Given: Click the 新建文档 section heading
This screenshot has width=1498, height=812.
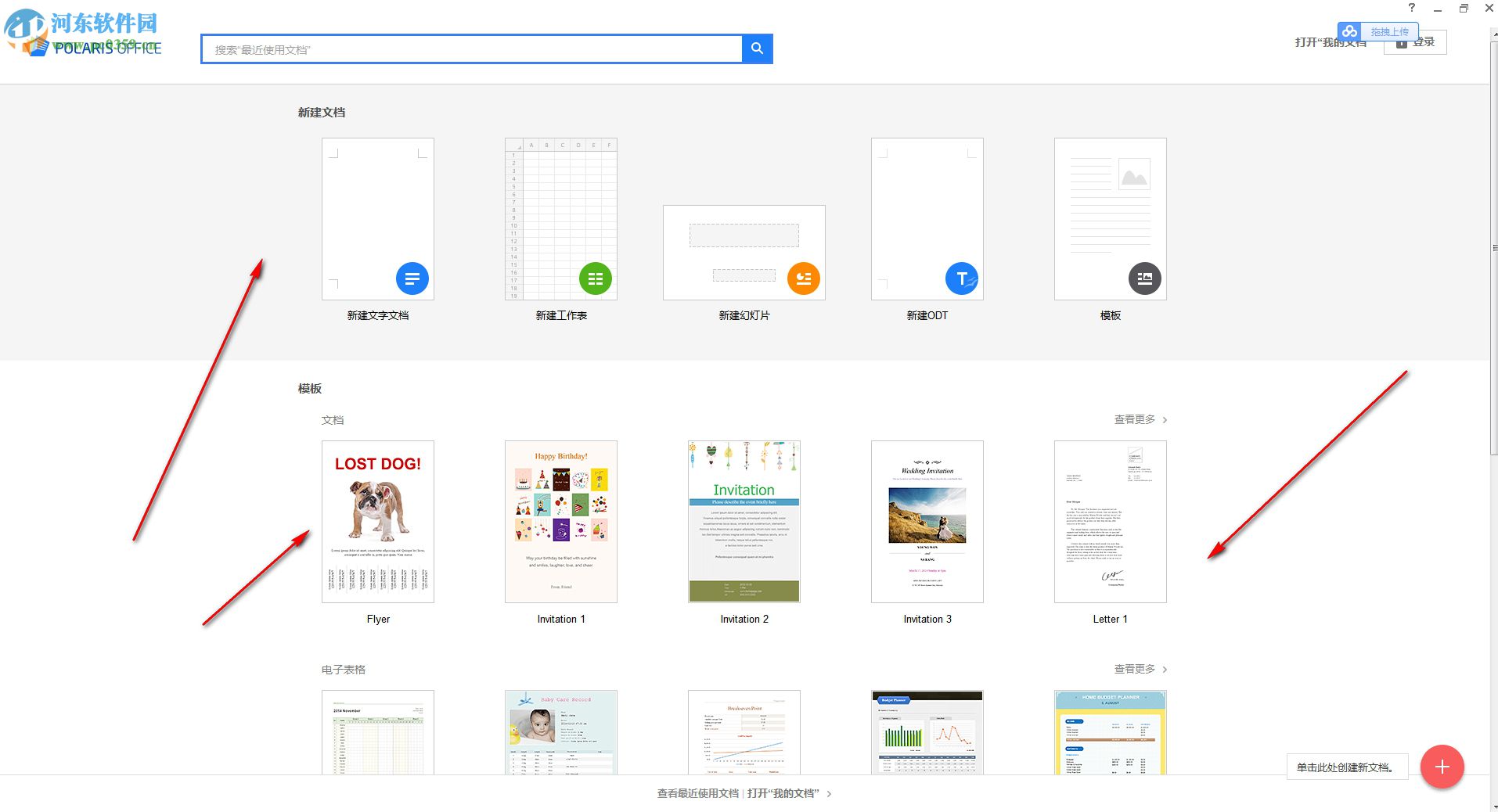Looking at the screenshot, I should coord(322,113).
